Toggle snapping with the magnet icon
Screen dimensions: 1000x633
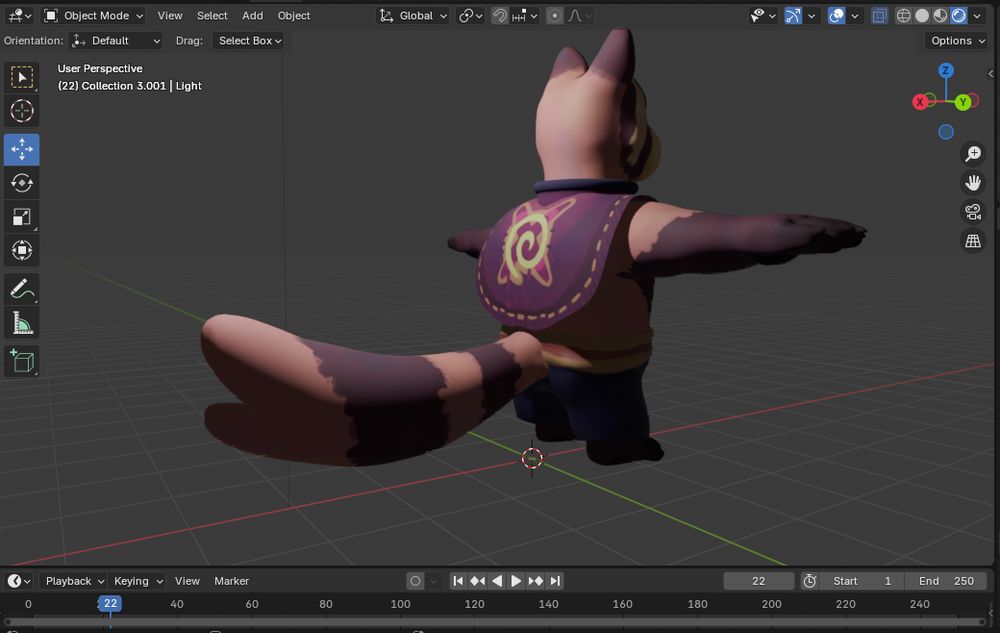coord(500,16)
